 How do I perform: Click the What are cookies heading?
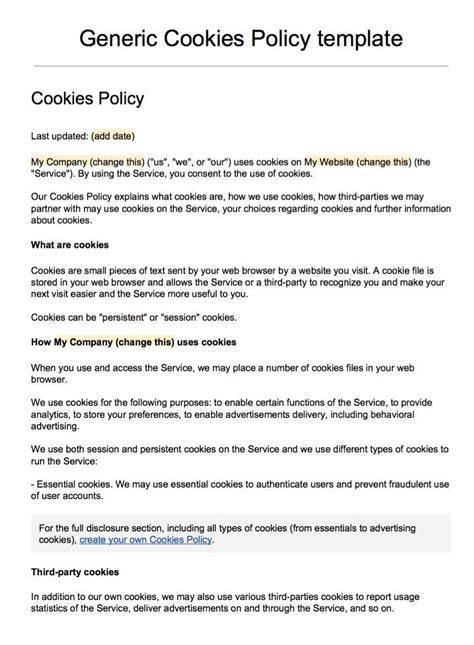tap(70, 245)
